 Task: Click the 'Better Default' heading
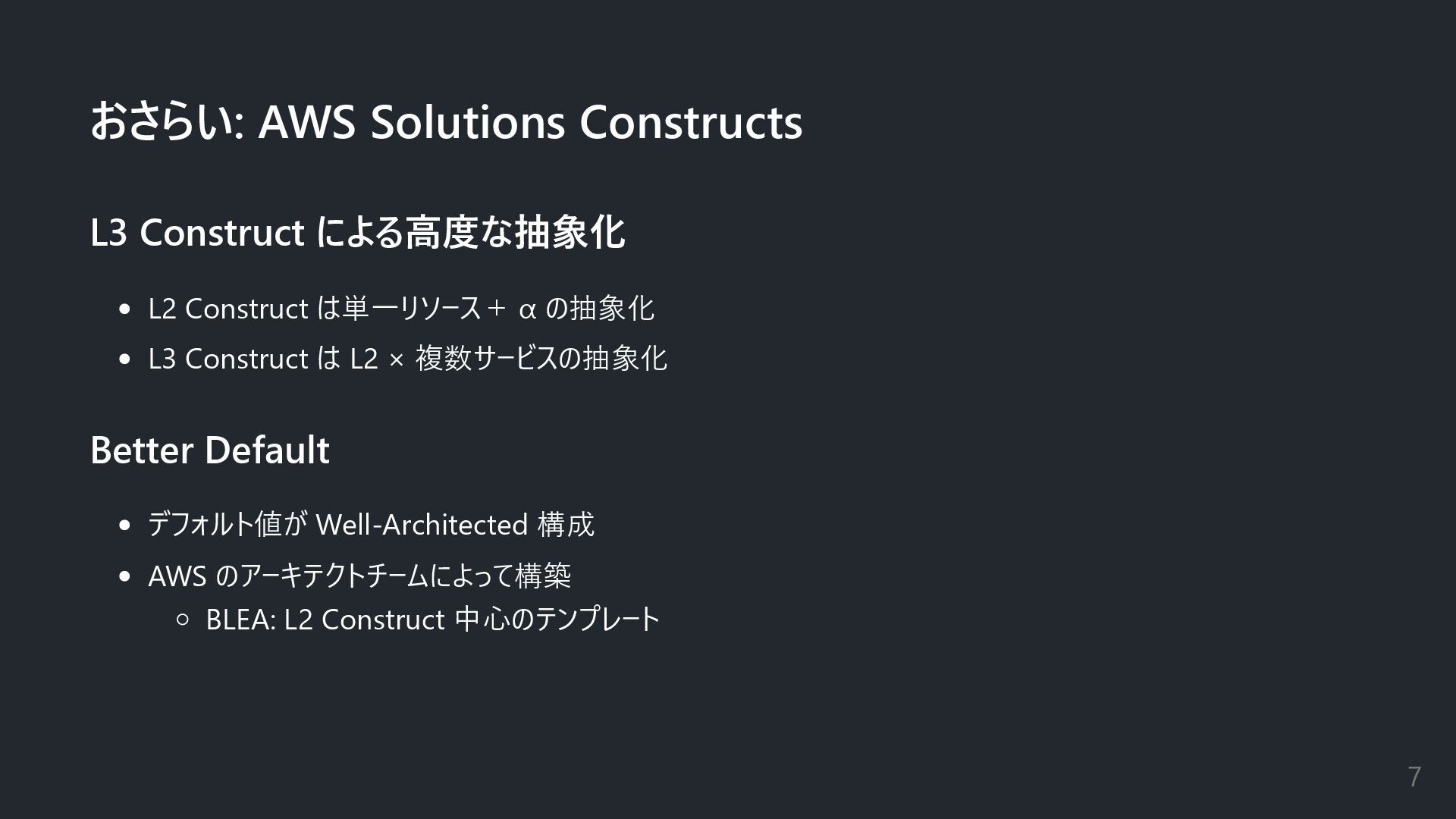tap(210, 450)
